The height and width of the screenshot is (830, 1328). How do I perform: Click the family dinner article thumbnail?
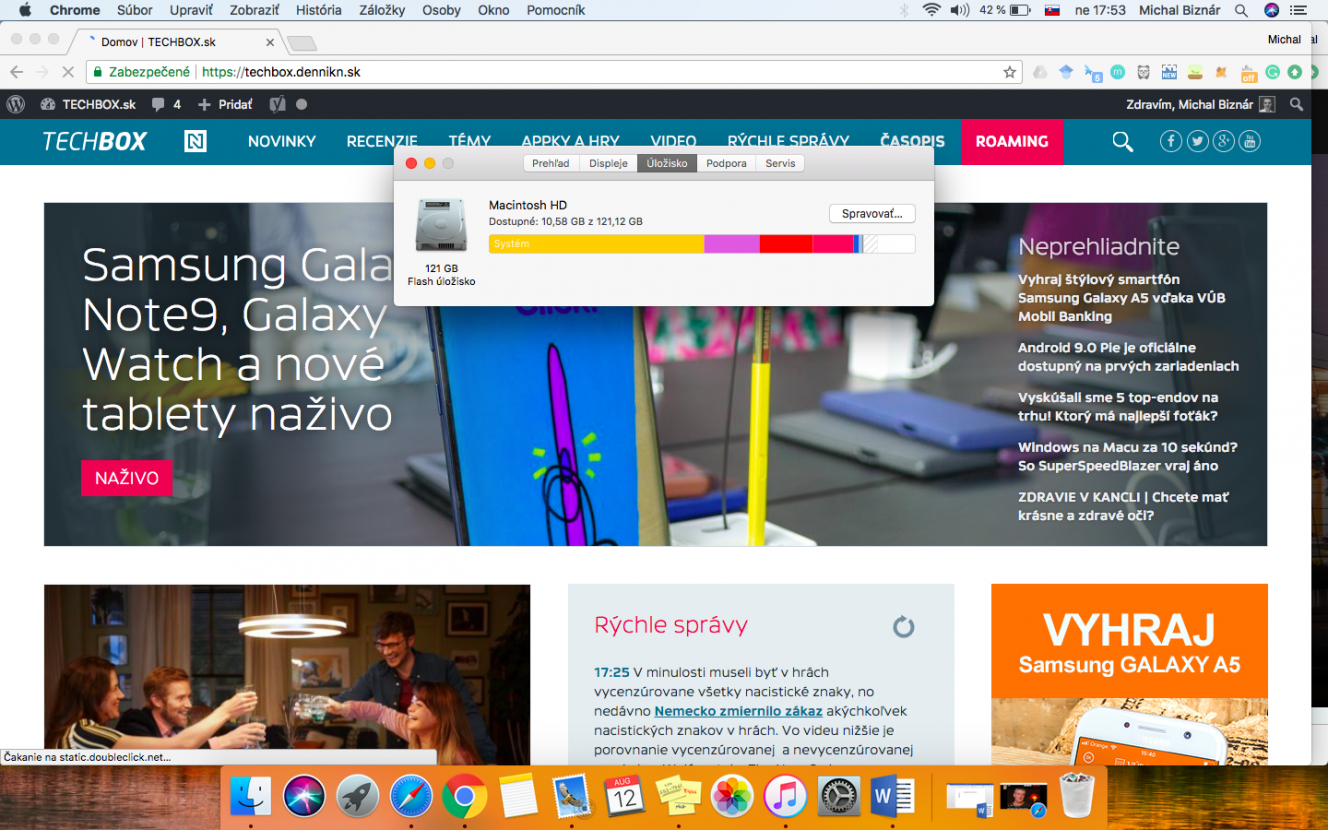point(287,675)
